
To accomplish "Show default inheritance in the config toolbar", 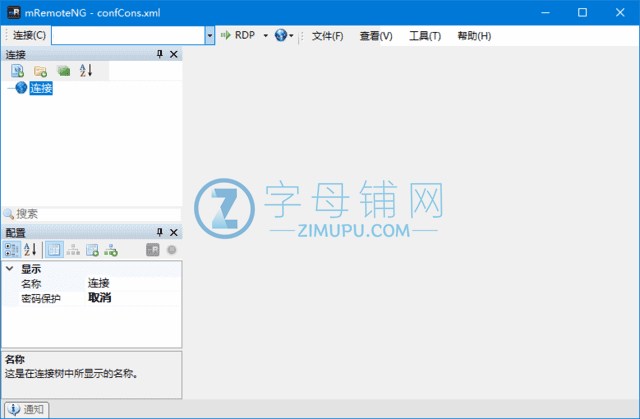I will (x=111, y=250).
